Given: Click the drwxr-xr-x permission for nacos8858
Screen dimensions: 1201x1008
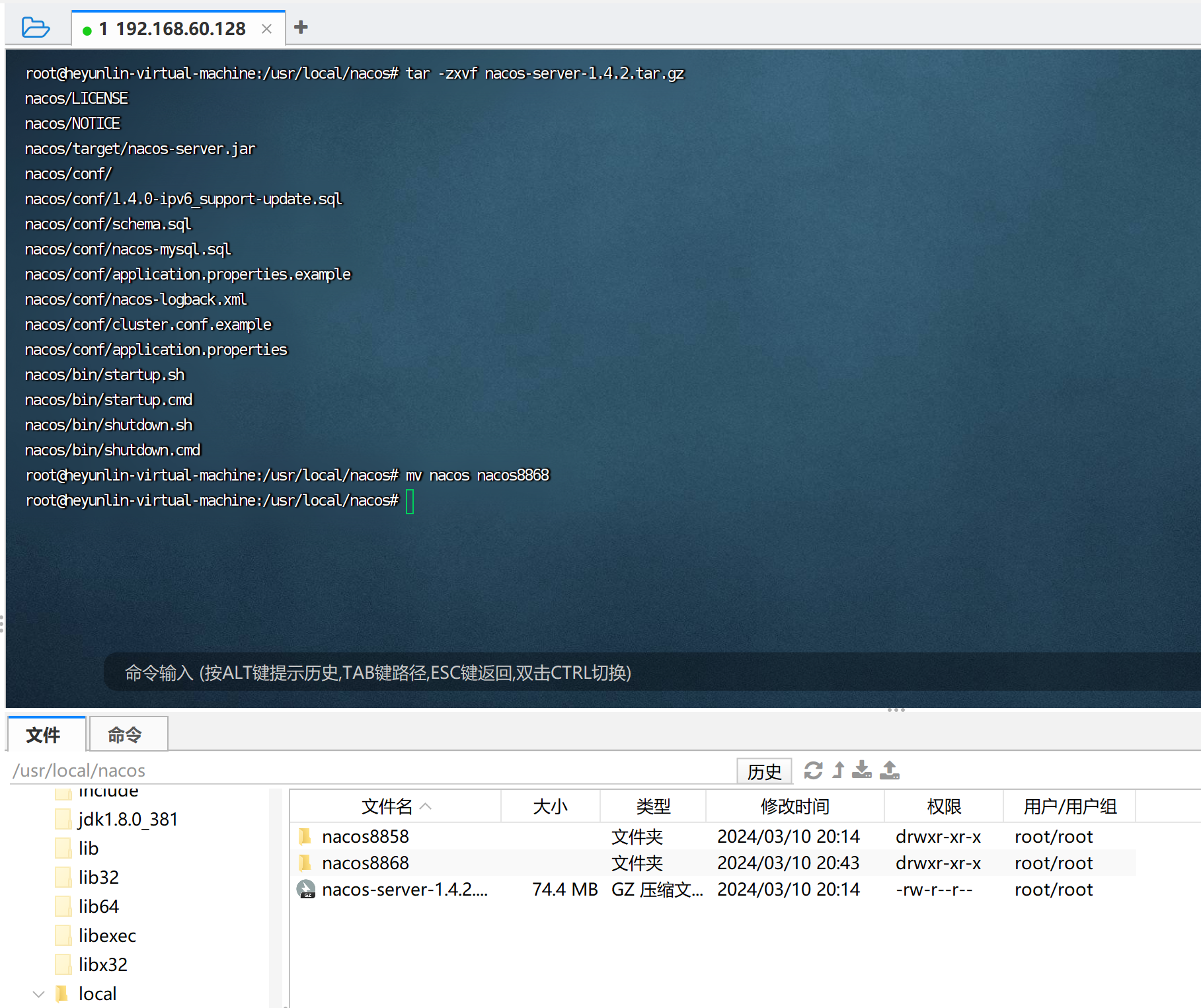Looking at the screenshot, I should 938,836.
